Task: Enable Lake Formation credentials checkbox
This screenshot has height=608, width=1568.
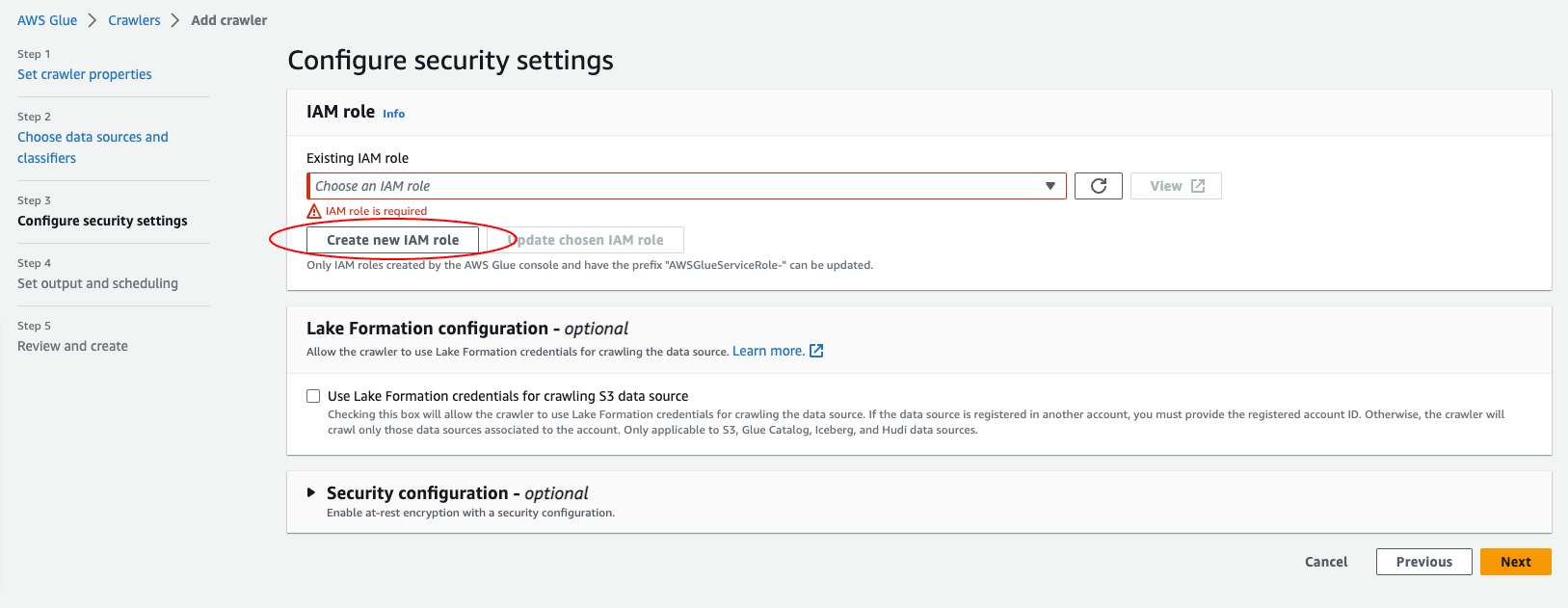Action: click(313, 396)
